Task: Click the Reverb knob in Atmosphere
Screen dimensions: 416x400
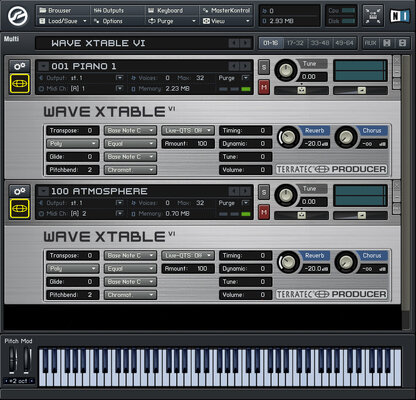Action: 288,262
